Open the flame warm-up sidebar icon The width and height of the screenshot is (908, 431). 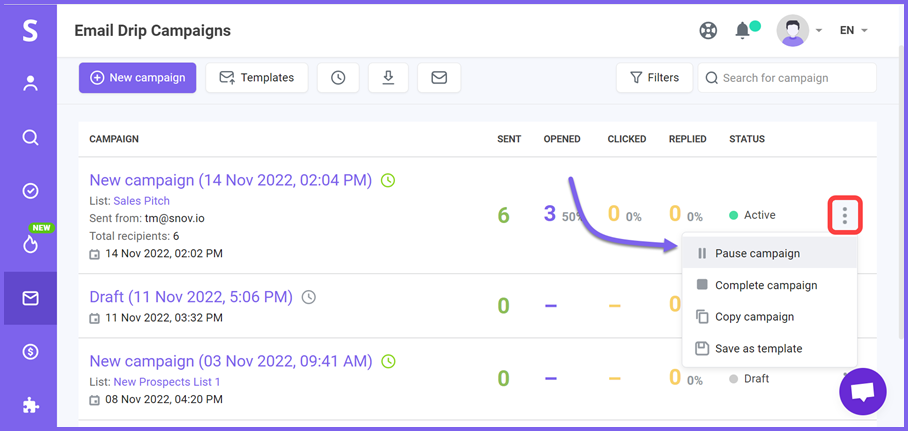point(30,244)
